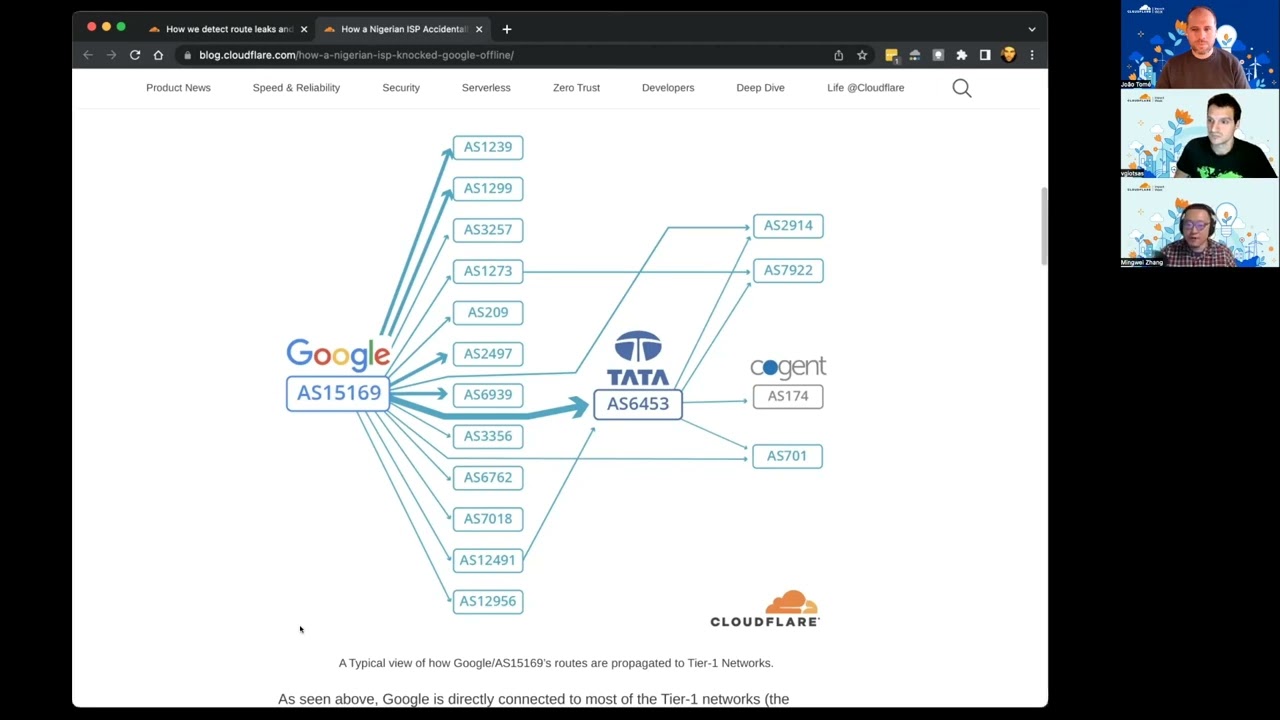
Task: Open the Extensions puzzle-piece menu
Action: point(961,55)
